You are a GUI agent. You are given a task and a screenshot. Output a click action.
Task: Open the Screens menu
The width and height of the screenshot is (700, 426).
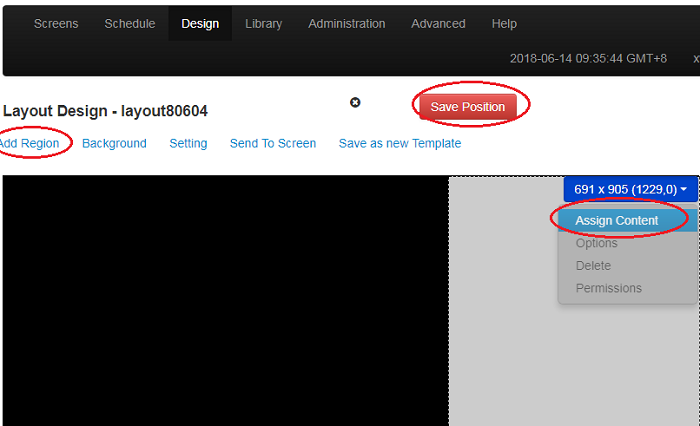(55, 24)
